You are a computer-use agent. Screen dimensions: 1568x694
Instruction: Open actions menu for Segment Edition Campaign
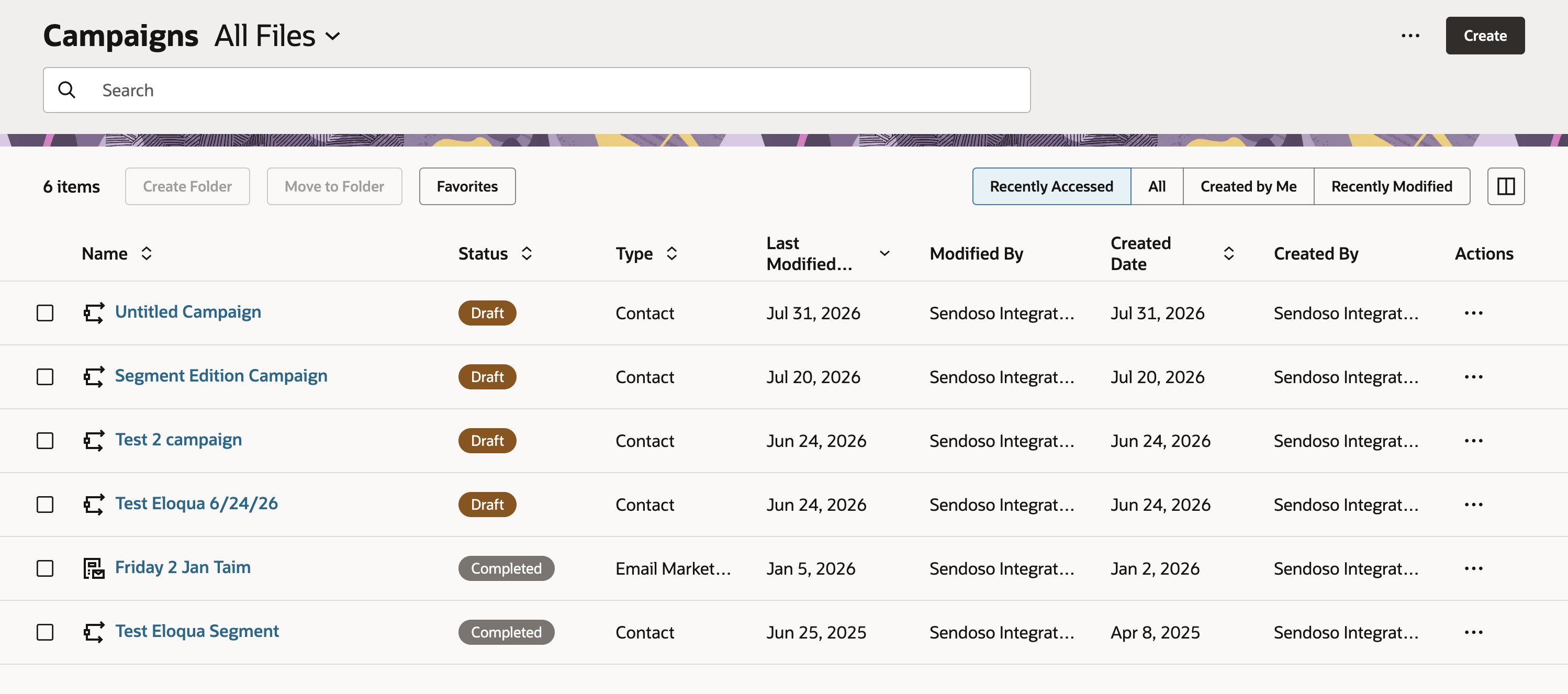pyautogui.click(x=1473, y=377)
